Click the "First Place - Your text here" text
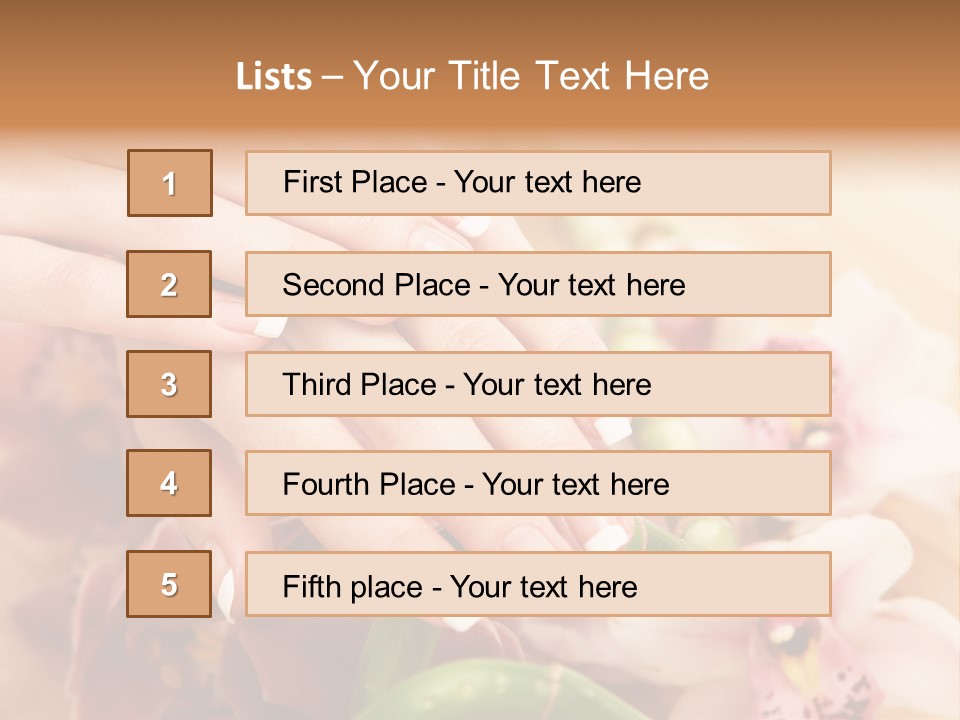Image resolution: width=960 pixels, height=720 pixels. (x=462, y=182)
